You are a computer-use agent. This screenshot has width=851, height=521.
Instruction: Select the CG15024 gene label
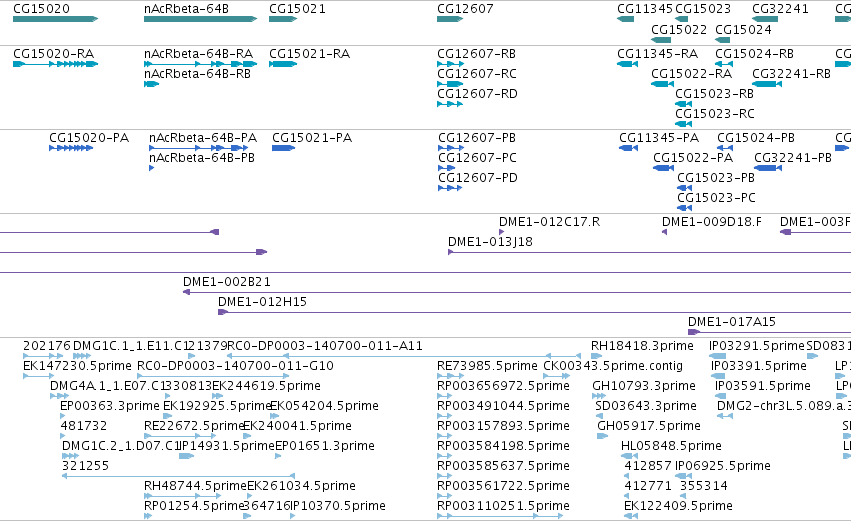(743, 29)
